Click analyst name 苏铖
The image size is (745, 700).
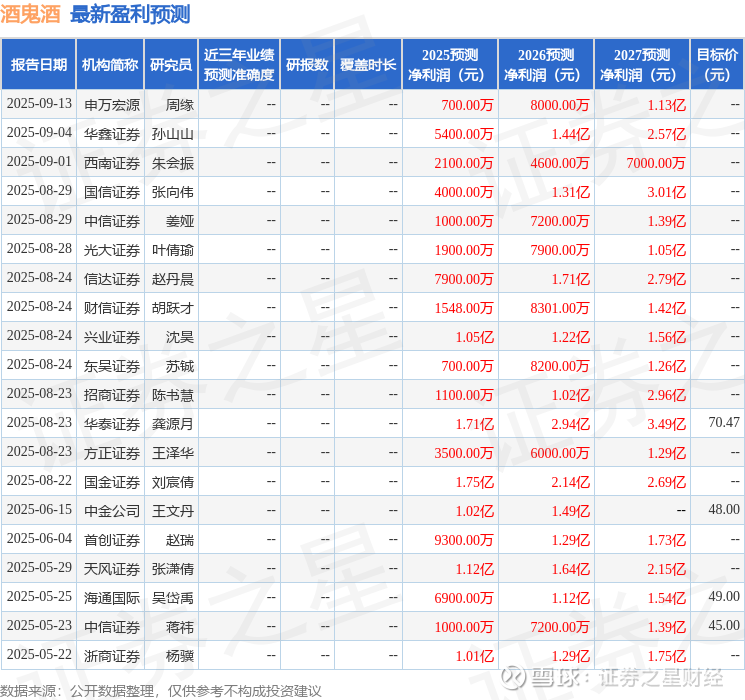(x=180, y=366)
